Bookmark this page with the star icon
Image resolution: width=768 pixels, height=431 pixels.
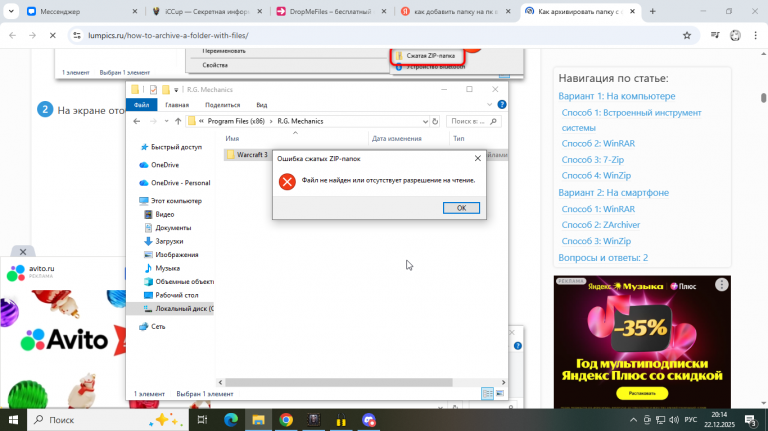click(x=687, y=35)
